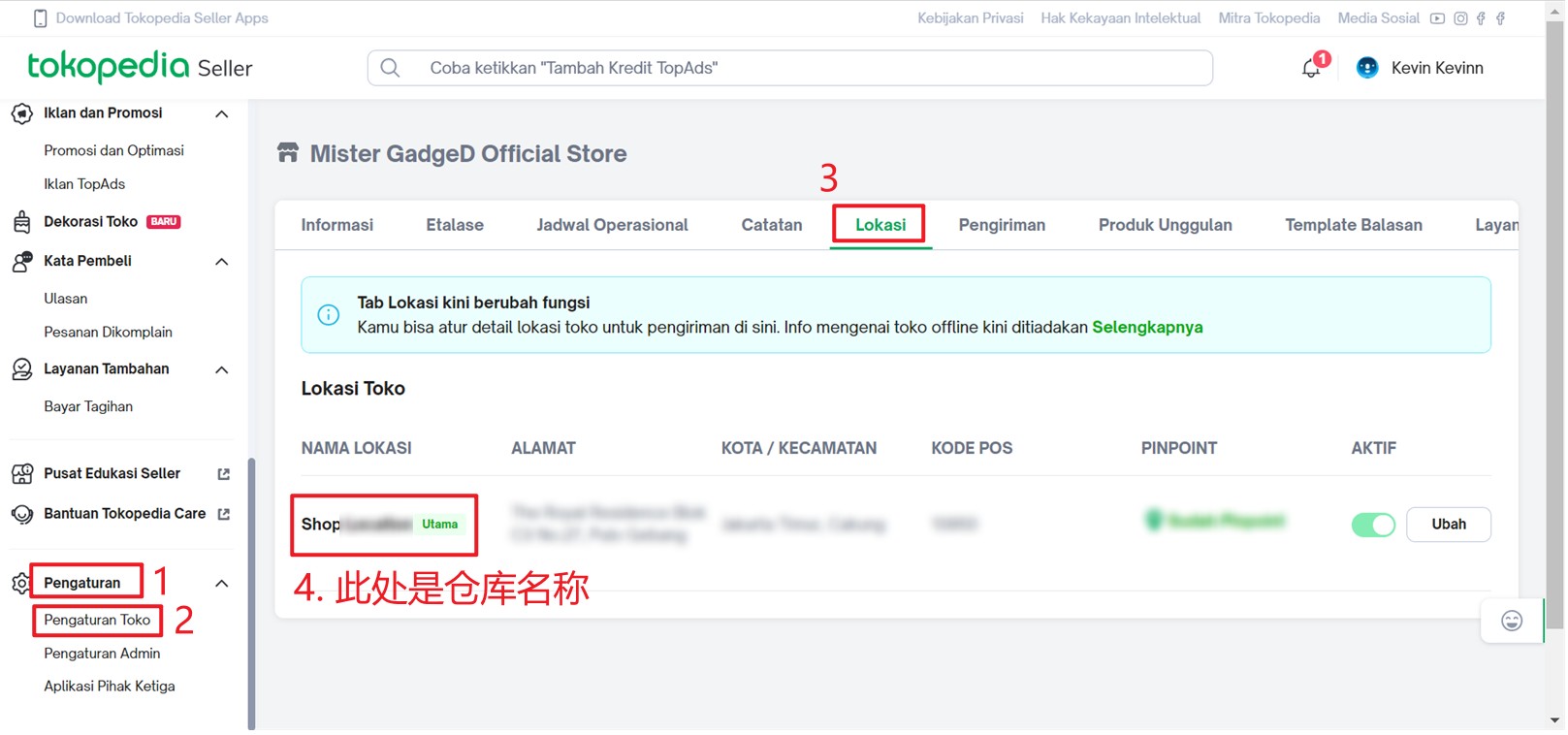Collapse the Pengaturan section

click(x=221, y=584)
